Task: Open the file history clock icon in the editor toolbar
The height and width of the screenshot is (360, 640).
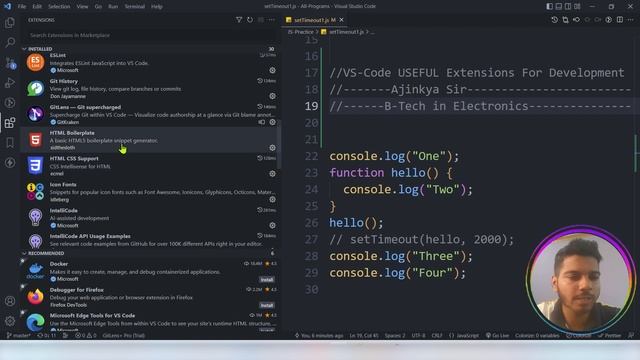Action: pos(554,20)
